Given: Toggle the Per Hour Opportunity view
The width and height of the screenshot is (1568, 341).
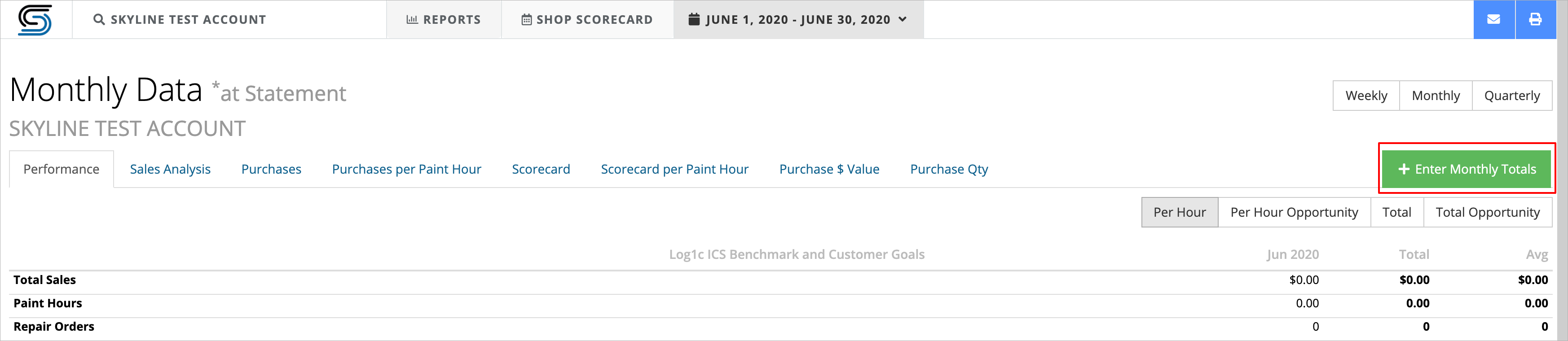Looking at the screenshot, I should 1294,212.
